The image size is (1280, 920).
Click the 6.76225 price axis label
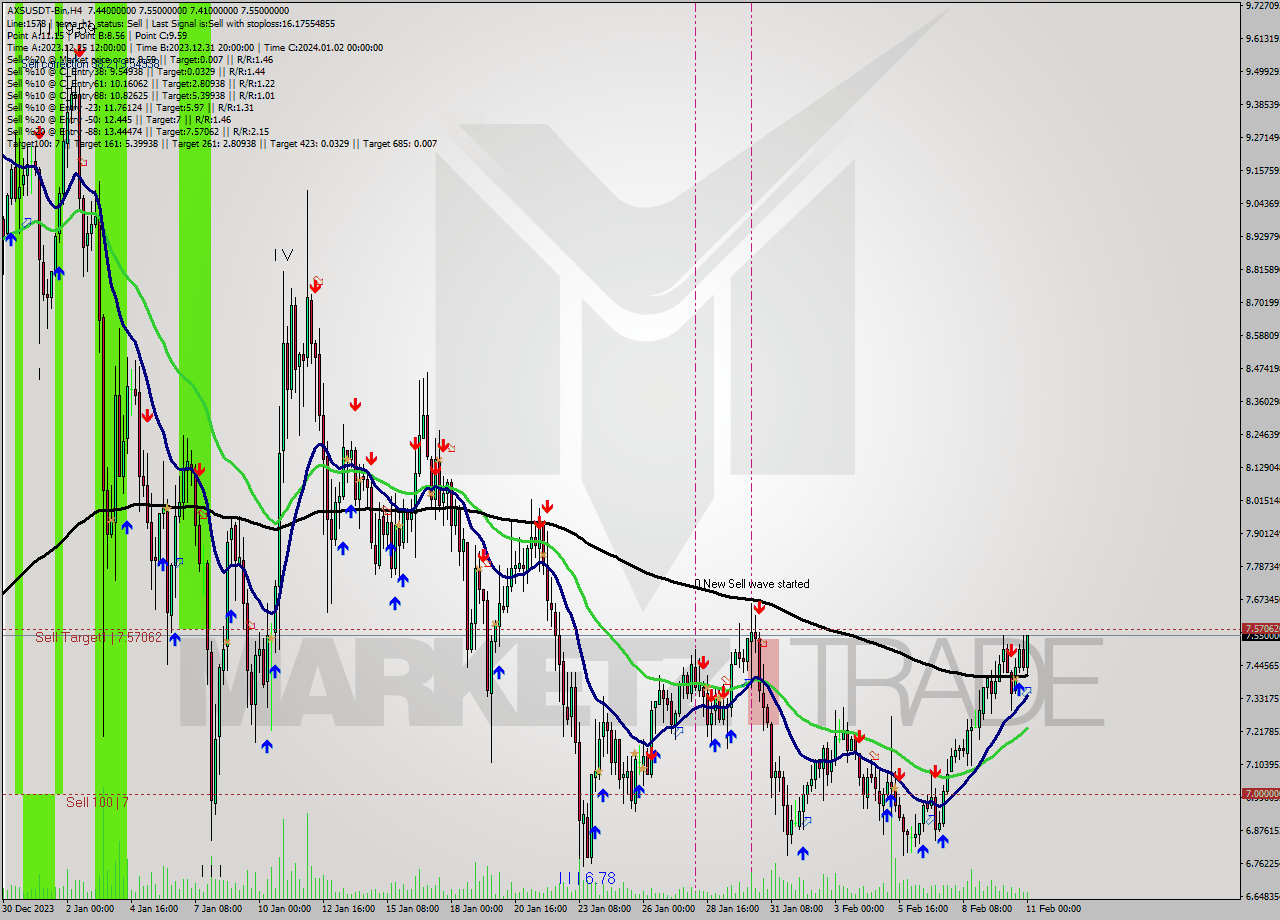1262,863
